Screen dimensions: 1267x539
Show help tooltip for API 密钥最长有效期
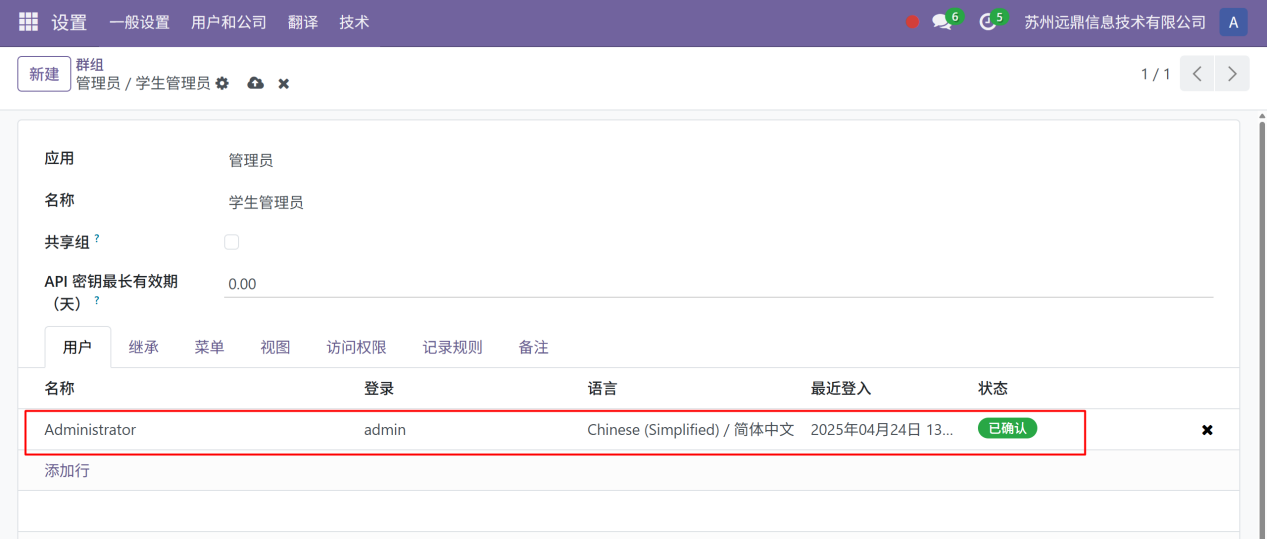97,299
